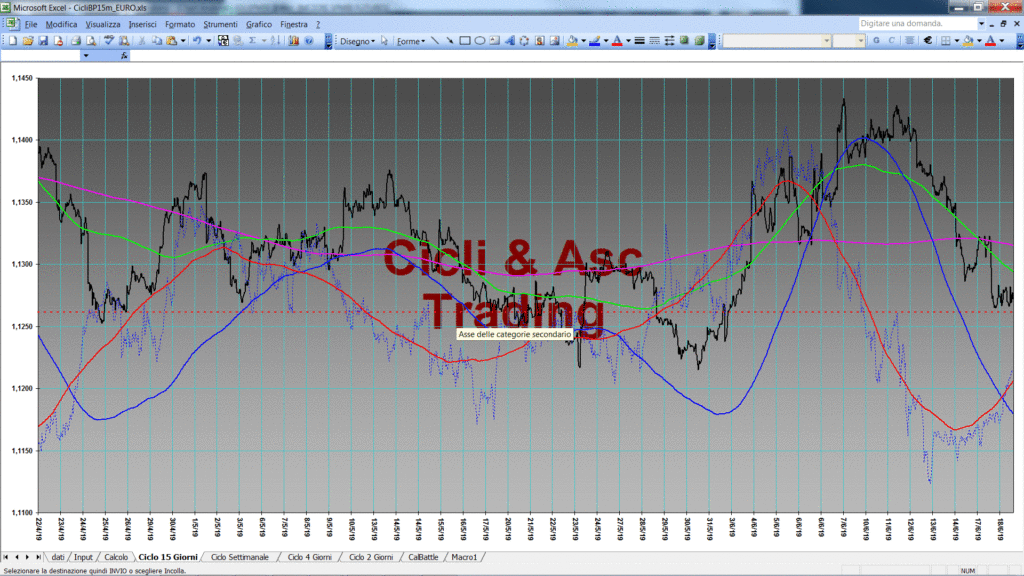Image resolution: width=1024 pixels, height=576 pixels.
Task: Click the New workbook icon
Action: (12, 41)
